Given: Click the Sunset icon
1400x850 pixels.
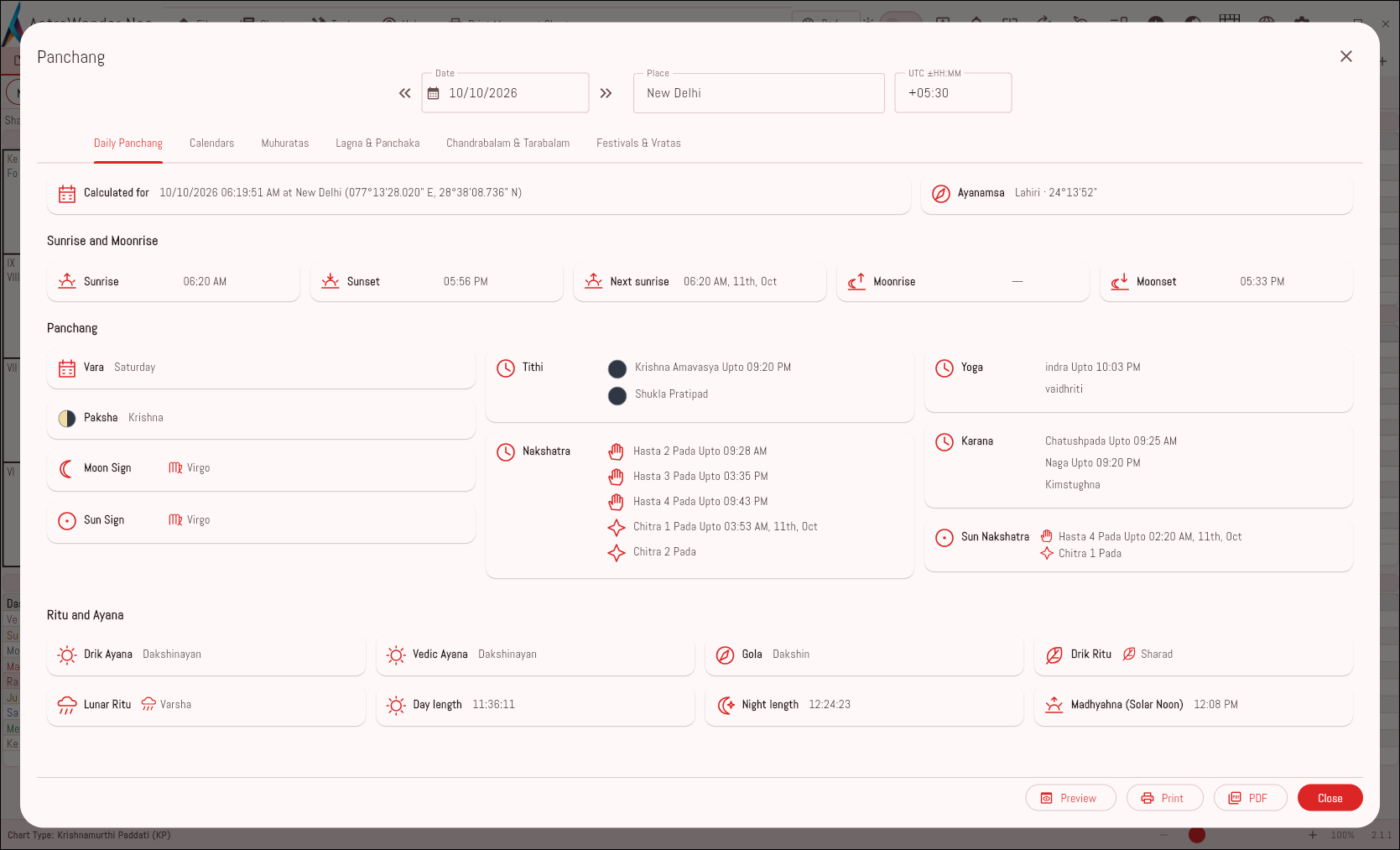Looking at the screenshot, I should coord(330,281).
